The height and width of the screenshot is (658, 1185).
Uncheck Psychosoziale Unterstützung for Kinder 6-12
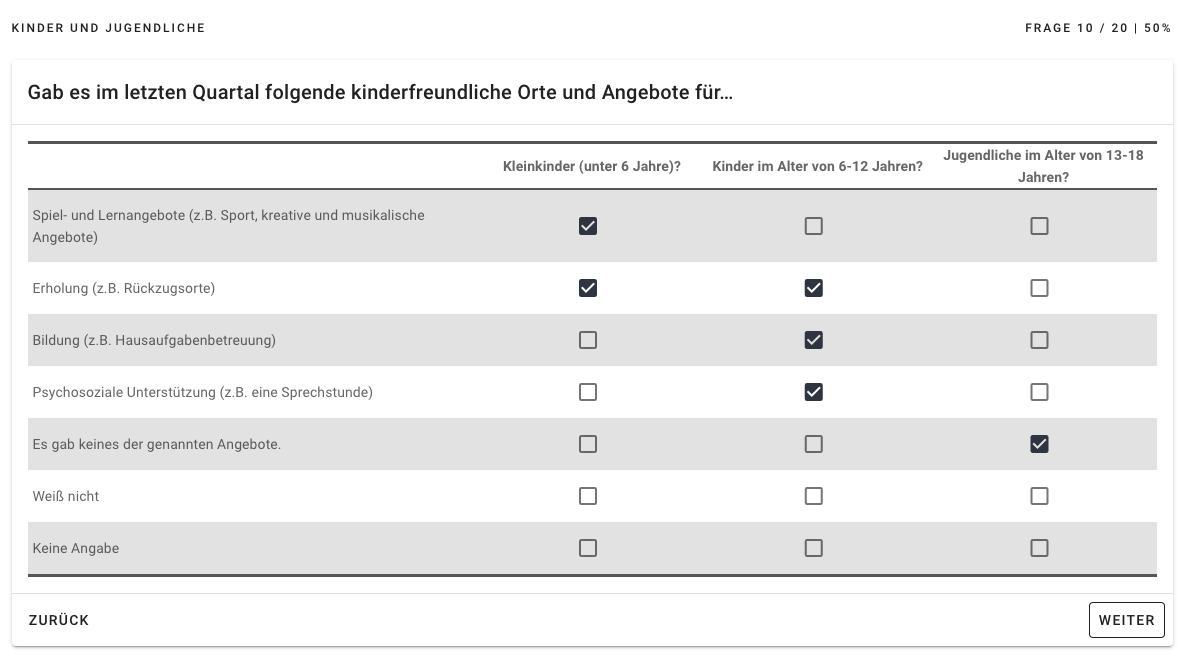pyautogui.click(x=814, y=392)
